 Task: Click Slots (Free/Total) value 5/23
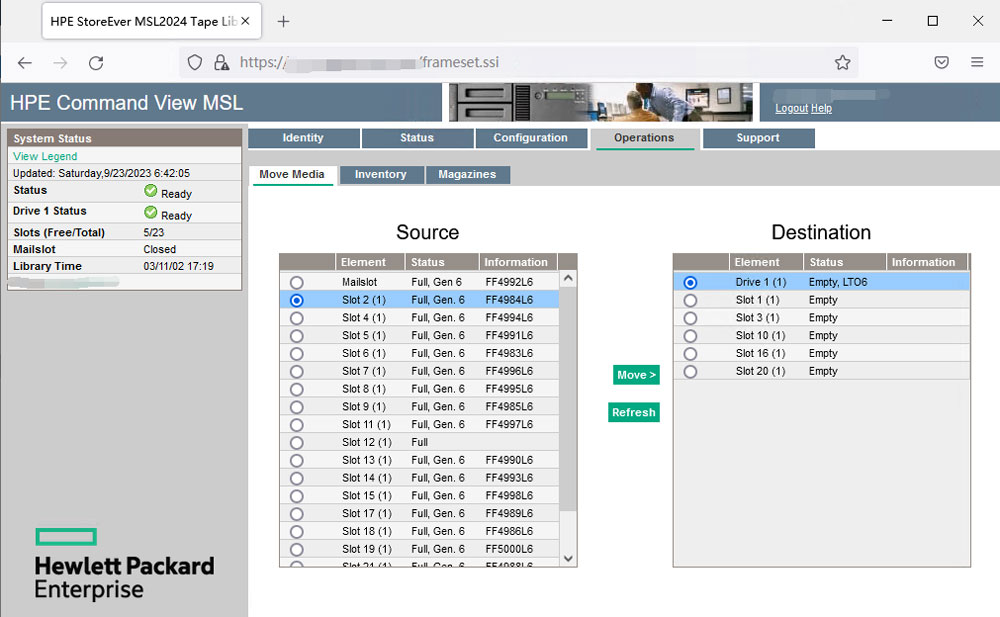[154, 233]
